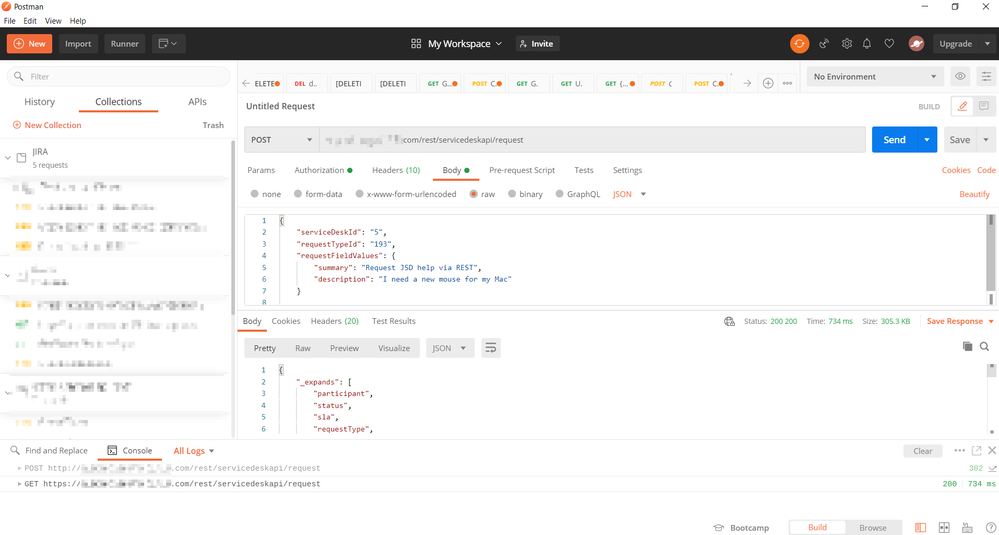Open the user avatar icon

916,43
